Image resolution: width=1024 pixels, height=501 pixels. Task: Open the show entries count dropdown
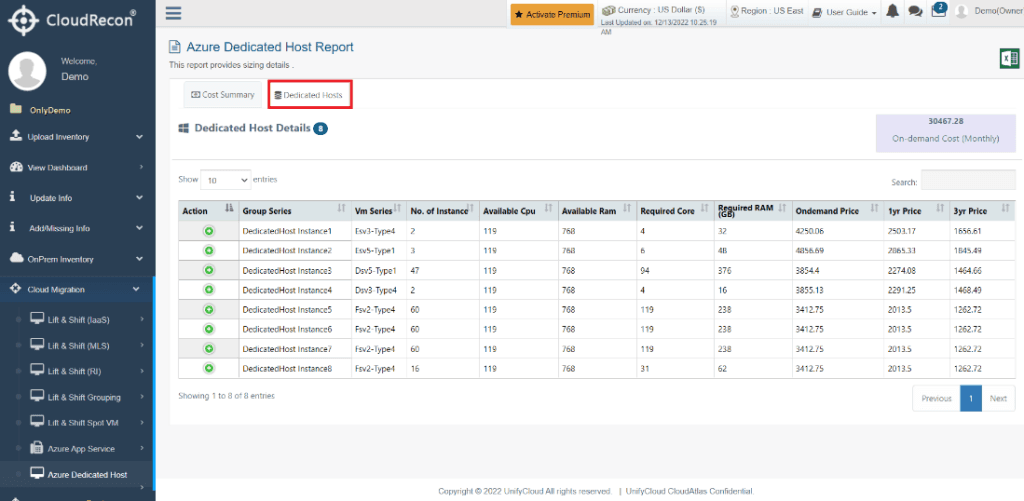(x=225, y=180)
